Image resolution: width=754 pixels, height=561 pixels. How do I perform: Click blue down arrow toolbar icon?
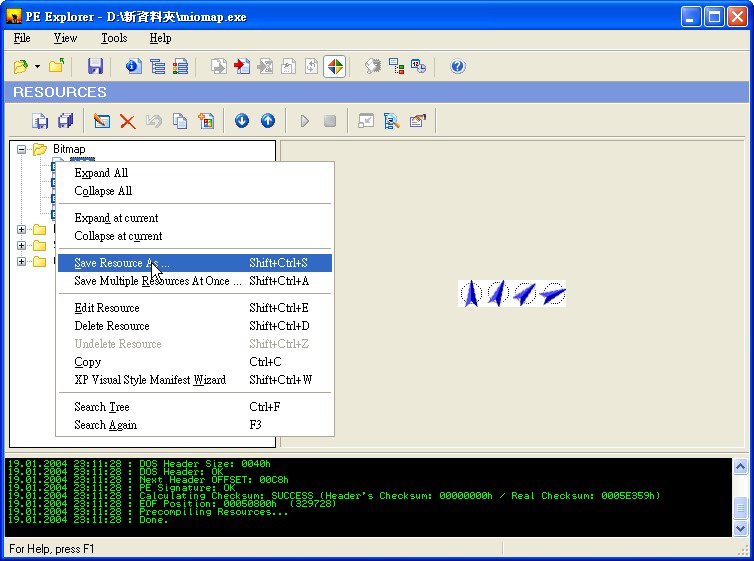point(242,121)
